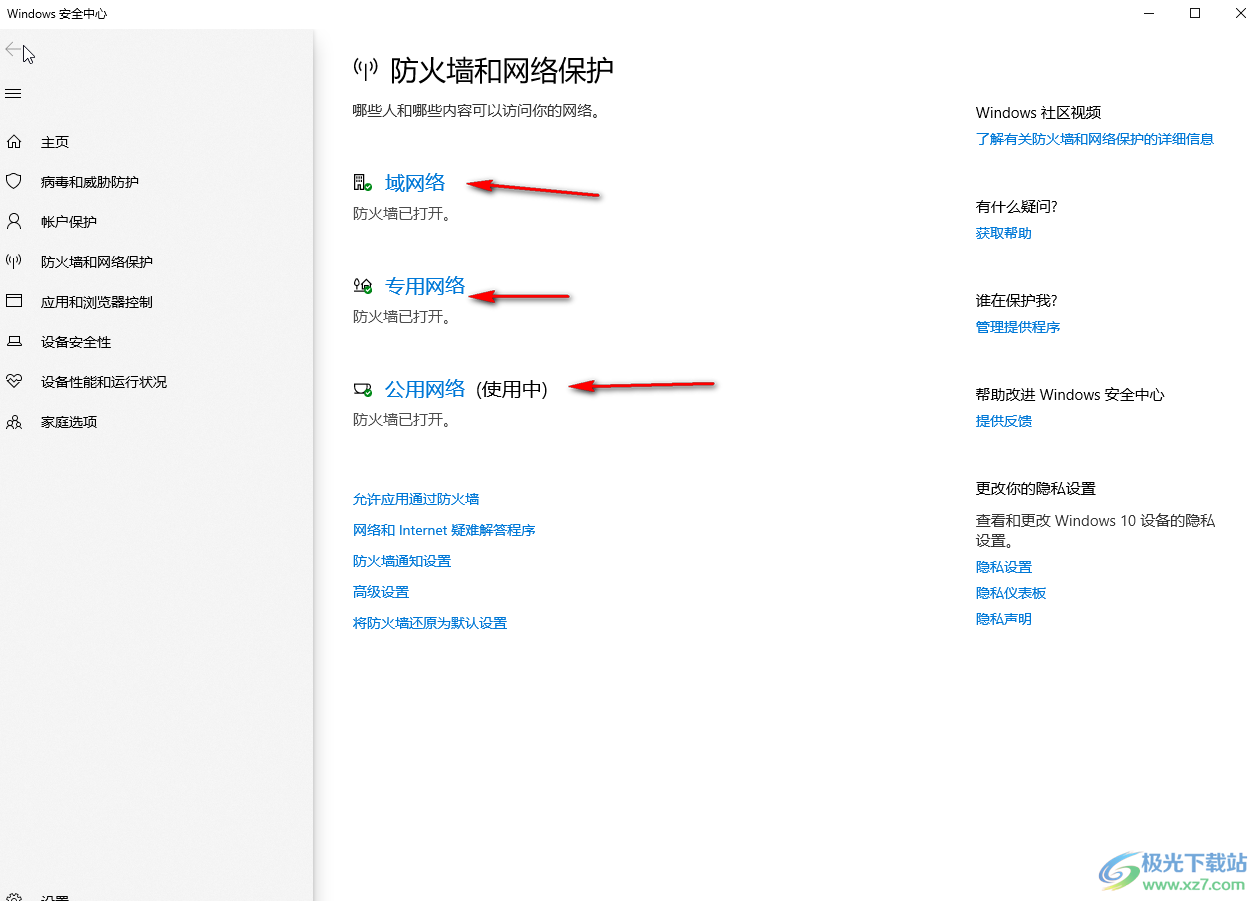Go to 设备安全性 section
The image size is (1258, 901).
(x=76, y=342)
